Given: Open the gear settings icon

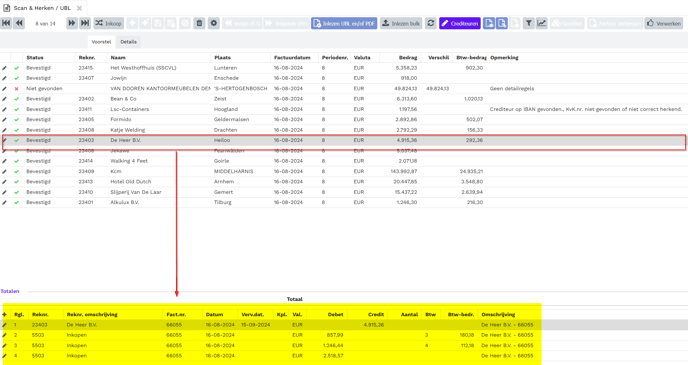Looking at the screenshot, I should [x=214, y=23].
